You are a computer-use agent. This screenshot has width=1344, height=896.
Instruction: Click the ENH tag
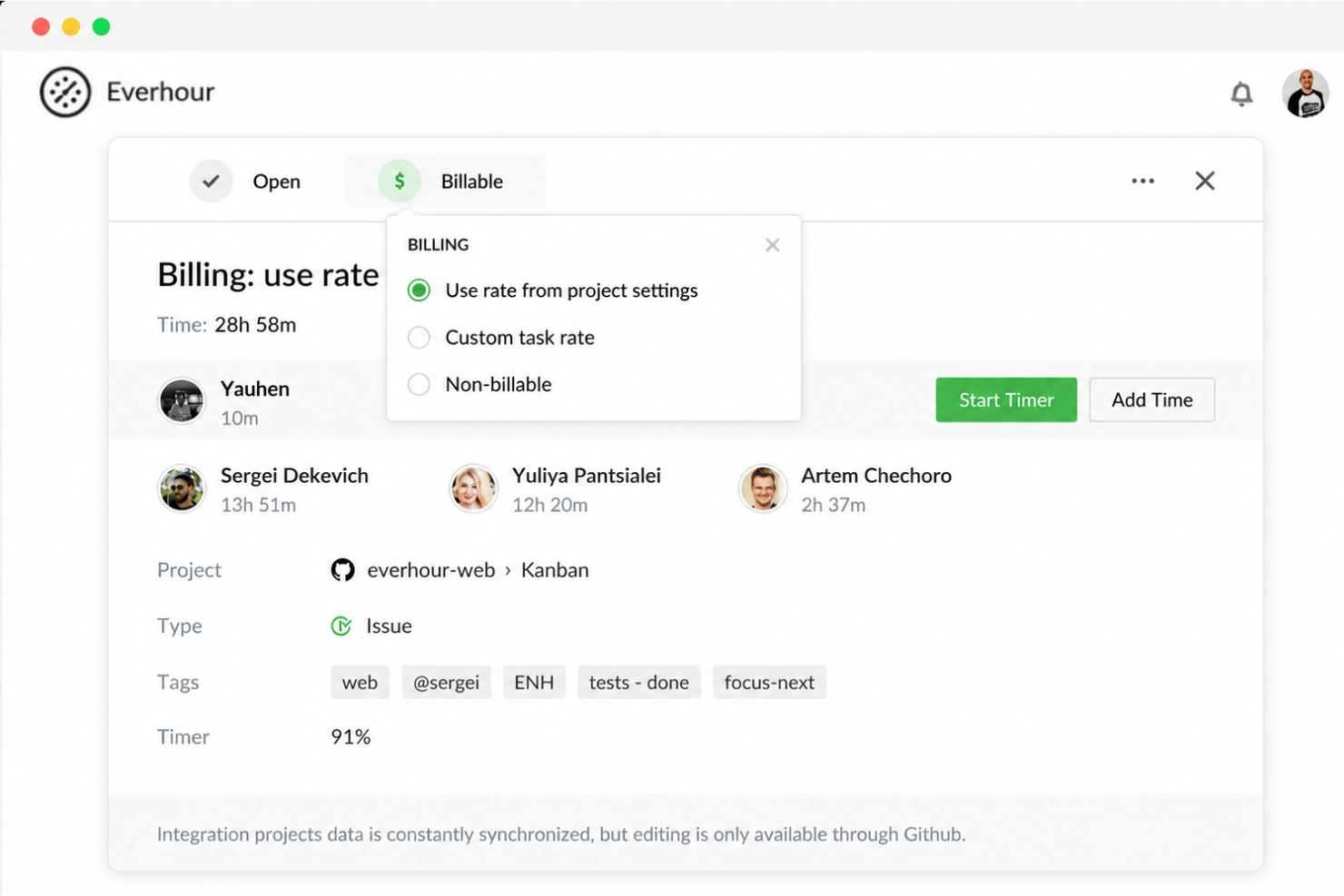click(x=534, y=683)
